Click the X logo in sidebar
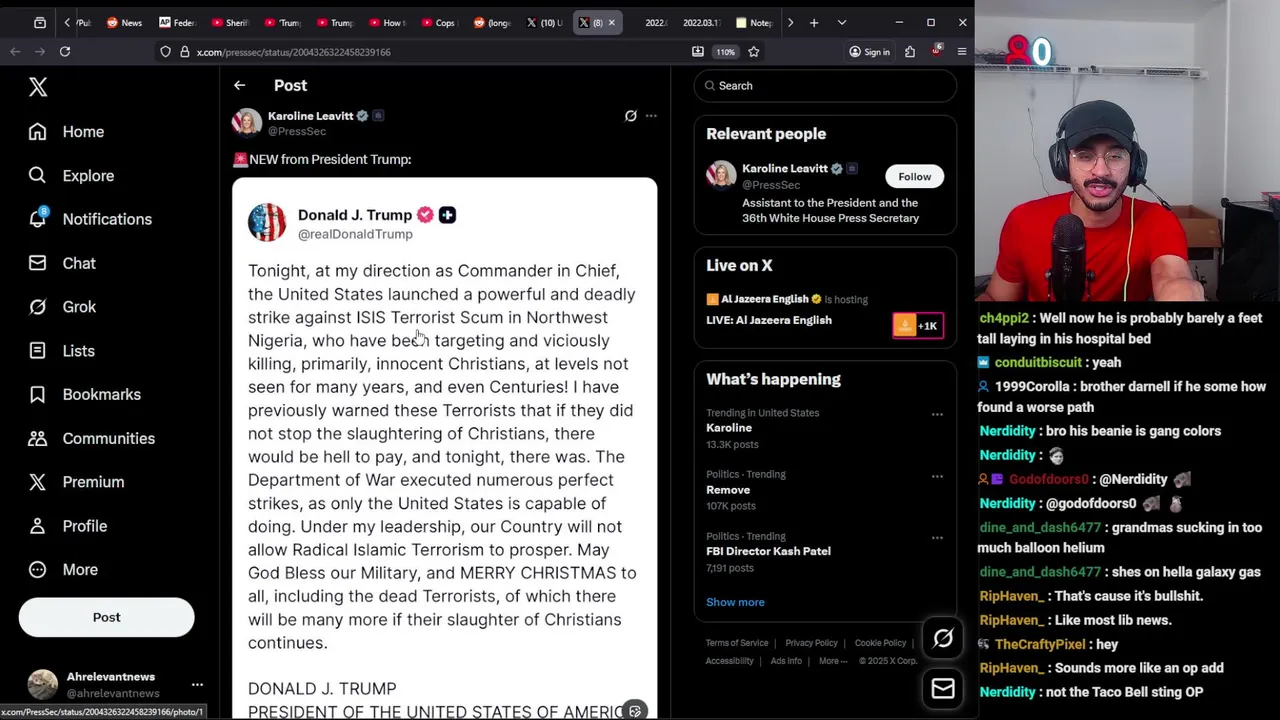This screenshot has height=720, width=1280. [x=38, y=87]
